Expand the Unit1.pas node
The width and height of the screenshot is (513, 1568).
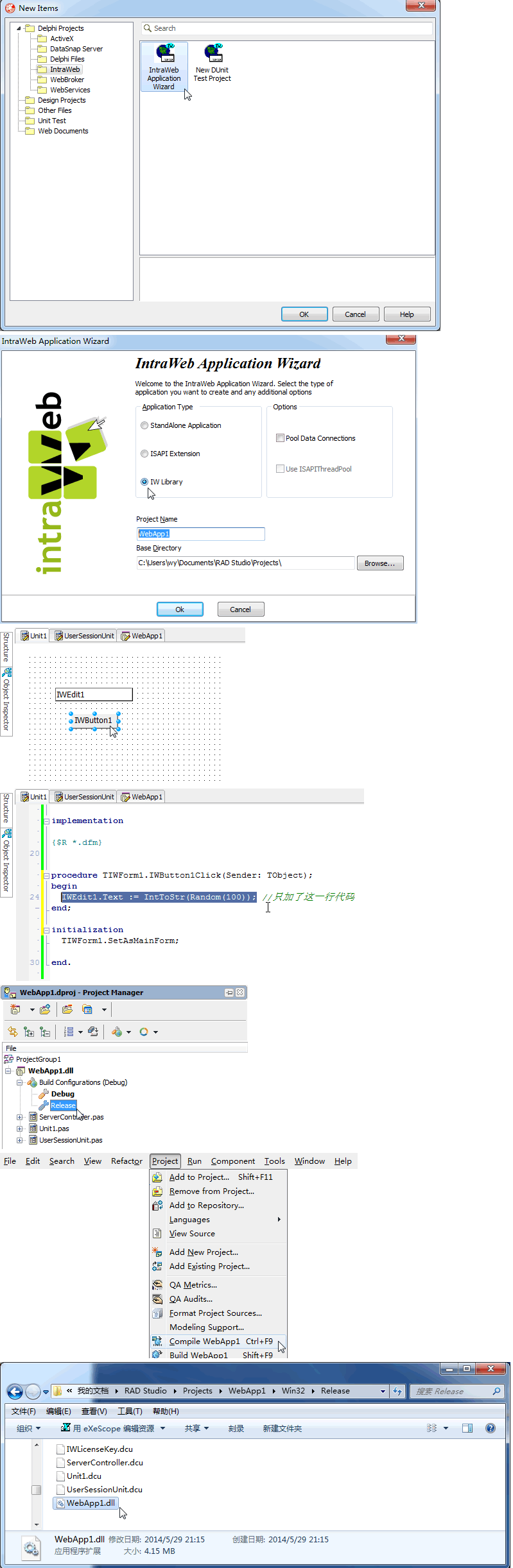click(19, 1129)
